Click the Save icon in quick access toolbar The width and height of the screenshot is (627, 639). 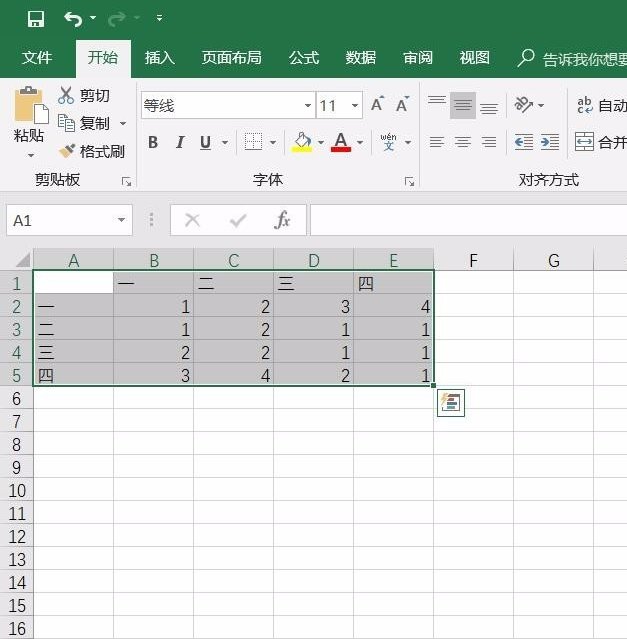(x=35, y=19)
